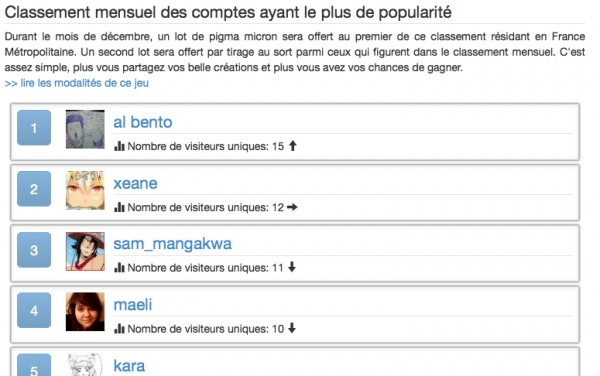Open al bento's profile link
The height and width of the screenshot is (376, 600).
point(143,122)
